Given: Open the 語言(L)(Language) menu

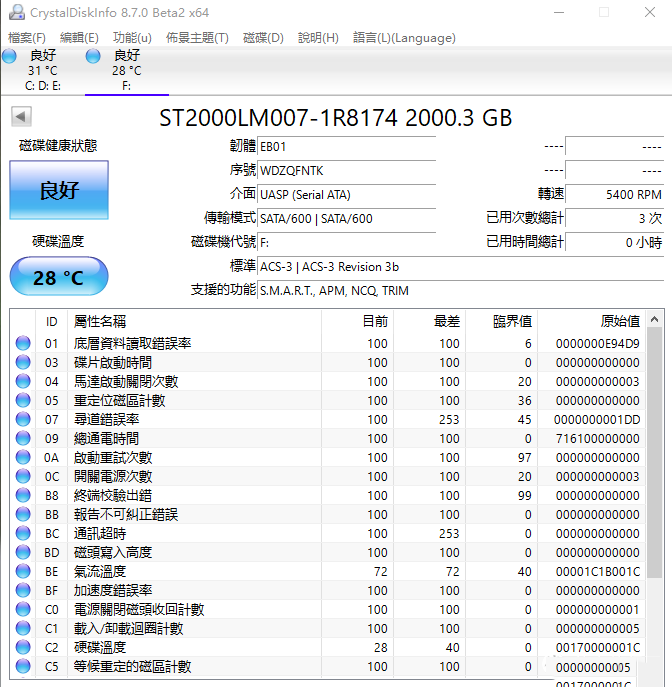Looking at the screenshot, I should pyautogui.click(x=404, y=38).
